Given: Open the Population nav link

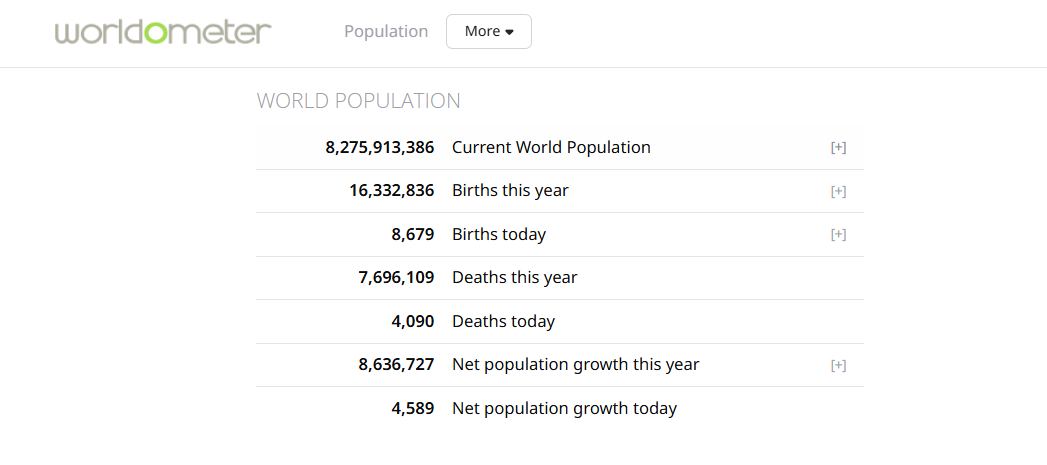Looking at the screenshot, I should [x=386, y=31].
